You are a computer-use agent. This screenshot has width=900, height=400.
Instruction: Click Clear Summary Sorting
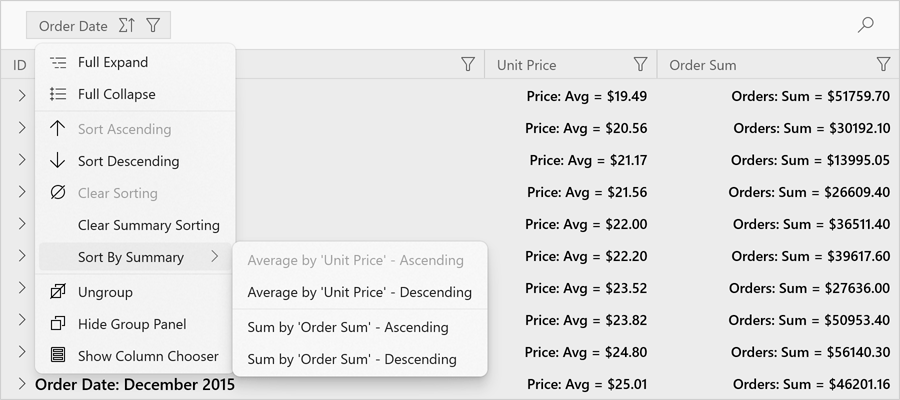(x=148, y=225)
